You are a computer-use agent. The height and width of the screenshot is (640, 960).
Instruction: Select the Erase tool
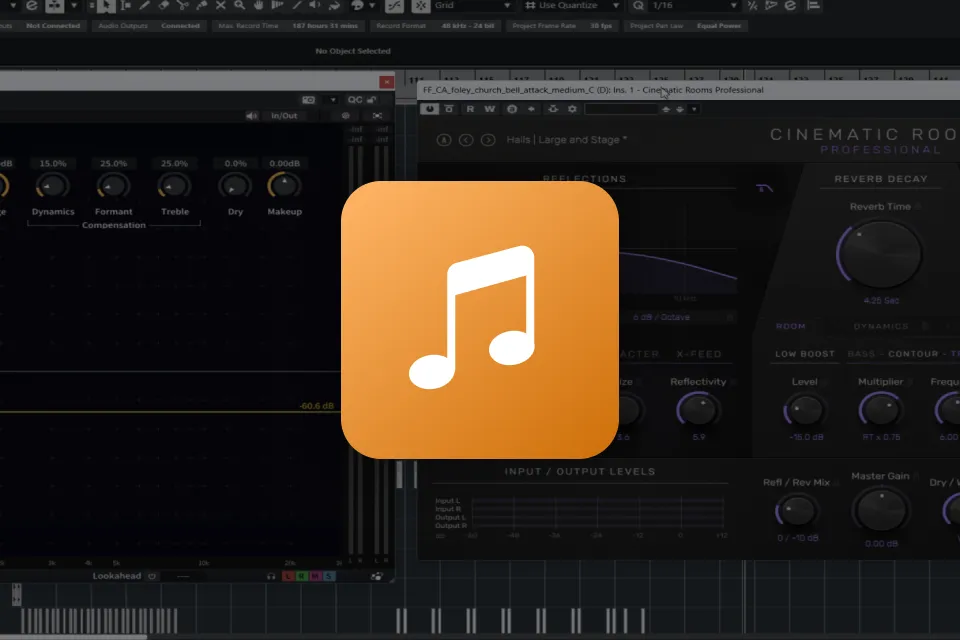(163, 6)
